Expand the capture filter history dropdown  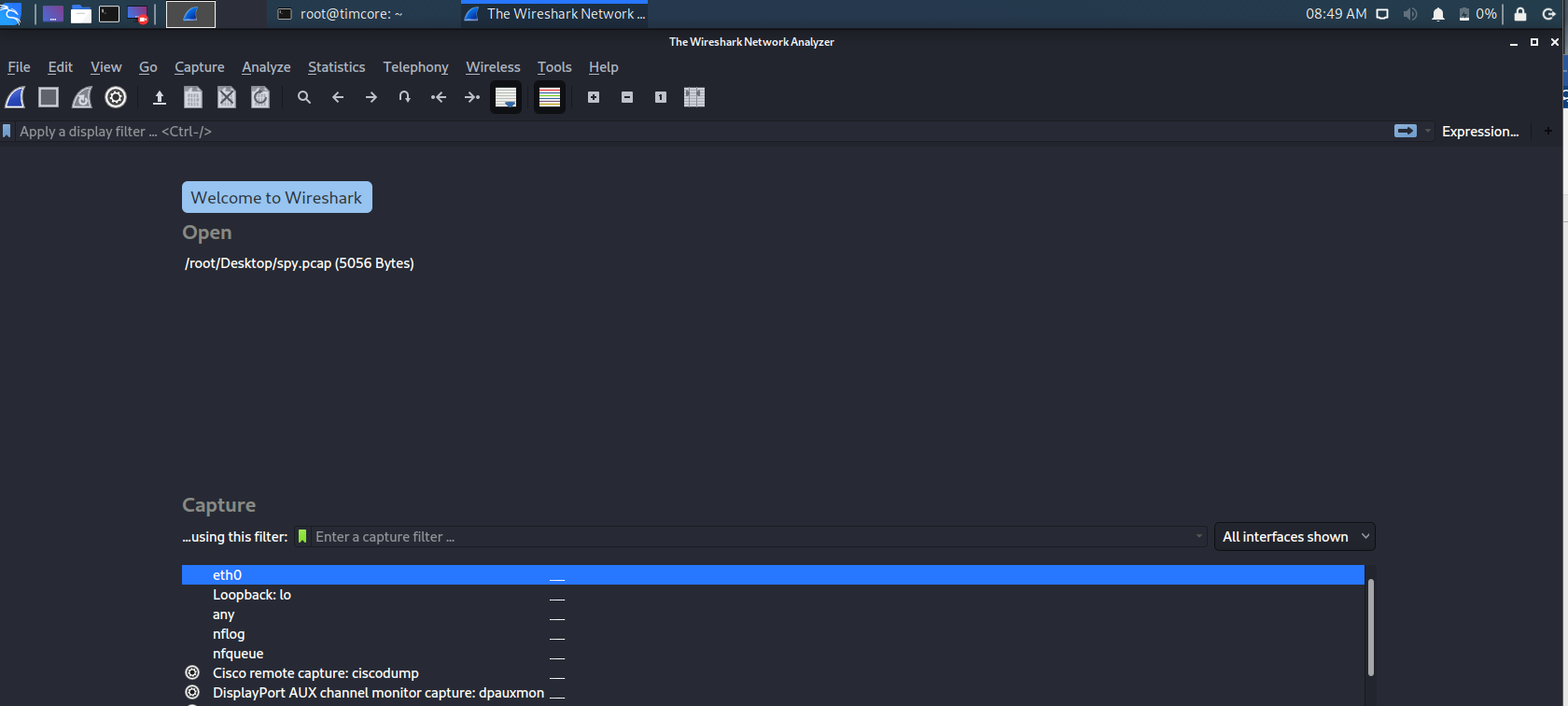point(1199,537)
